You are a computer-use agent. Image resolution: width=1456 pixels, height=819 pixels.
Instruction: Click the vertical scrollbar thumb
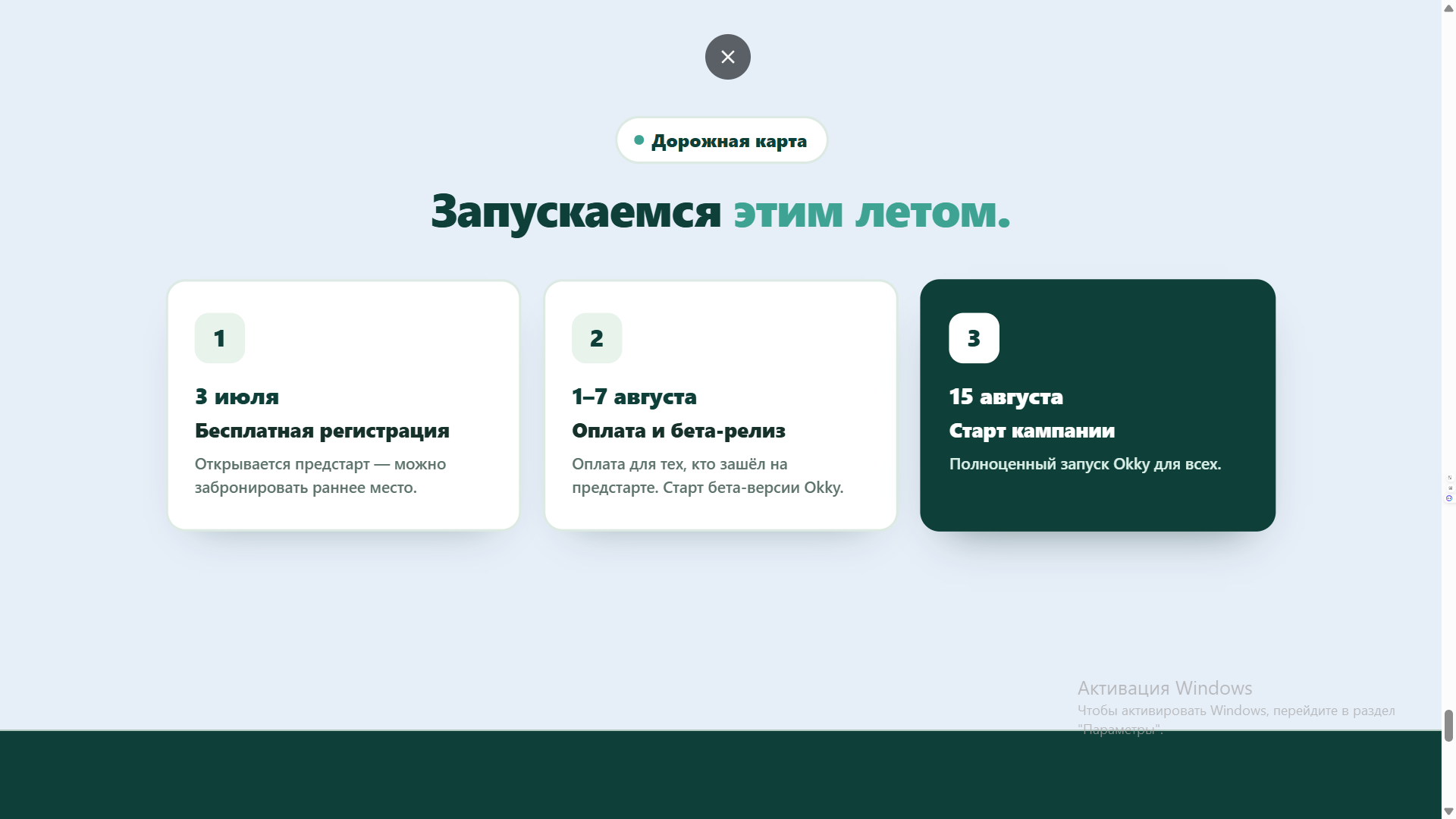coord(1448,726)
